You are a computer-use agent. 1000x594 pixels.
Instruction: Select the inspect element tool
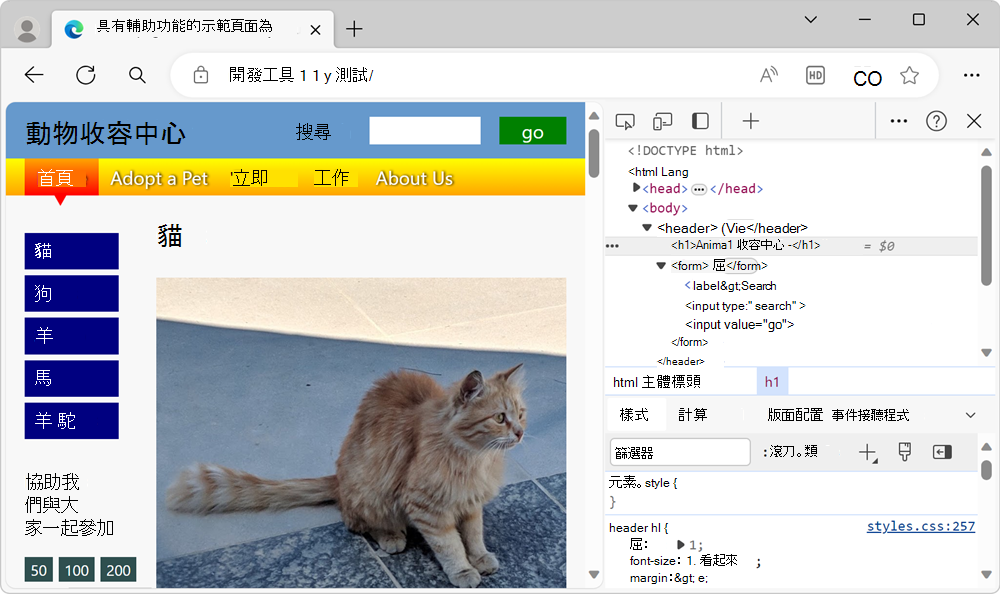(x=624, y=120)
